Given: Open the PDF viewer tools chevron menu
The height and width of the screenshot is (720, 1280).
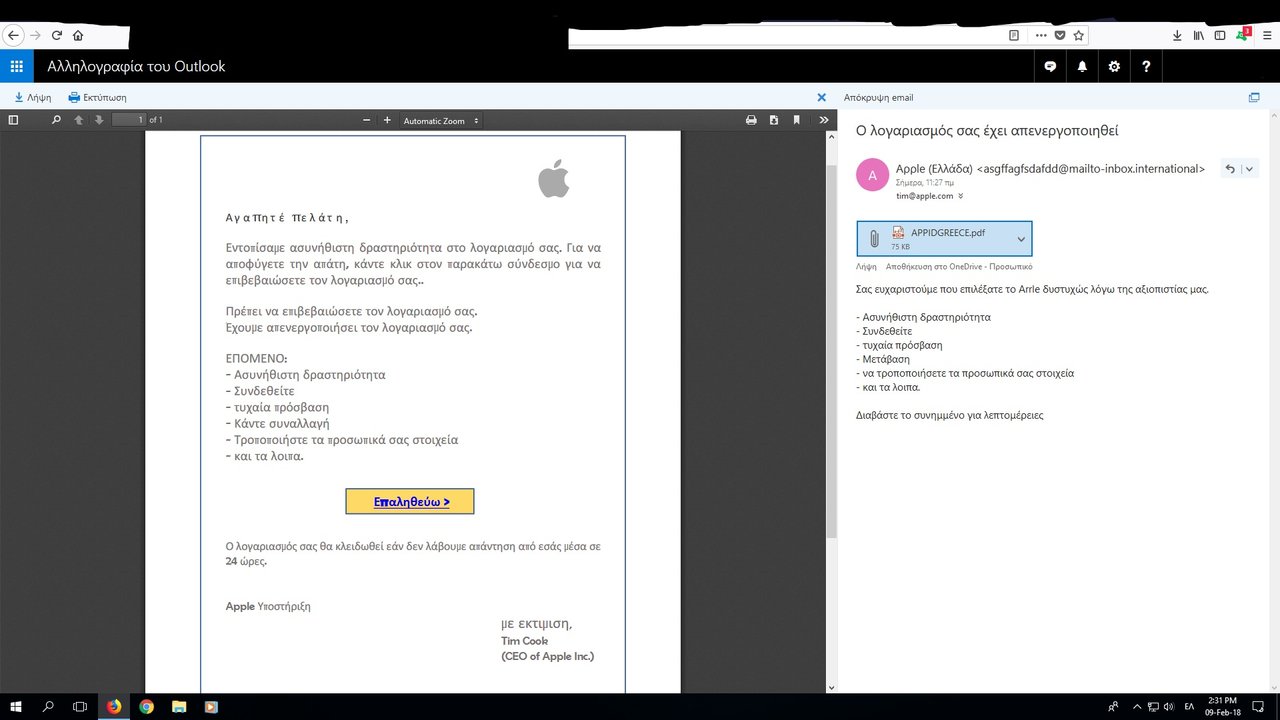Looking at the screenshot, I should (x=824, y=120).
